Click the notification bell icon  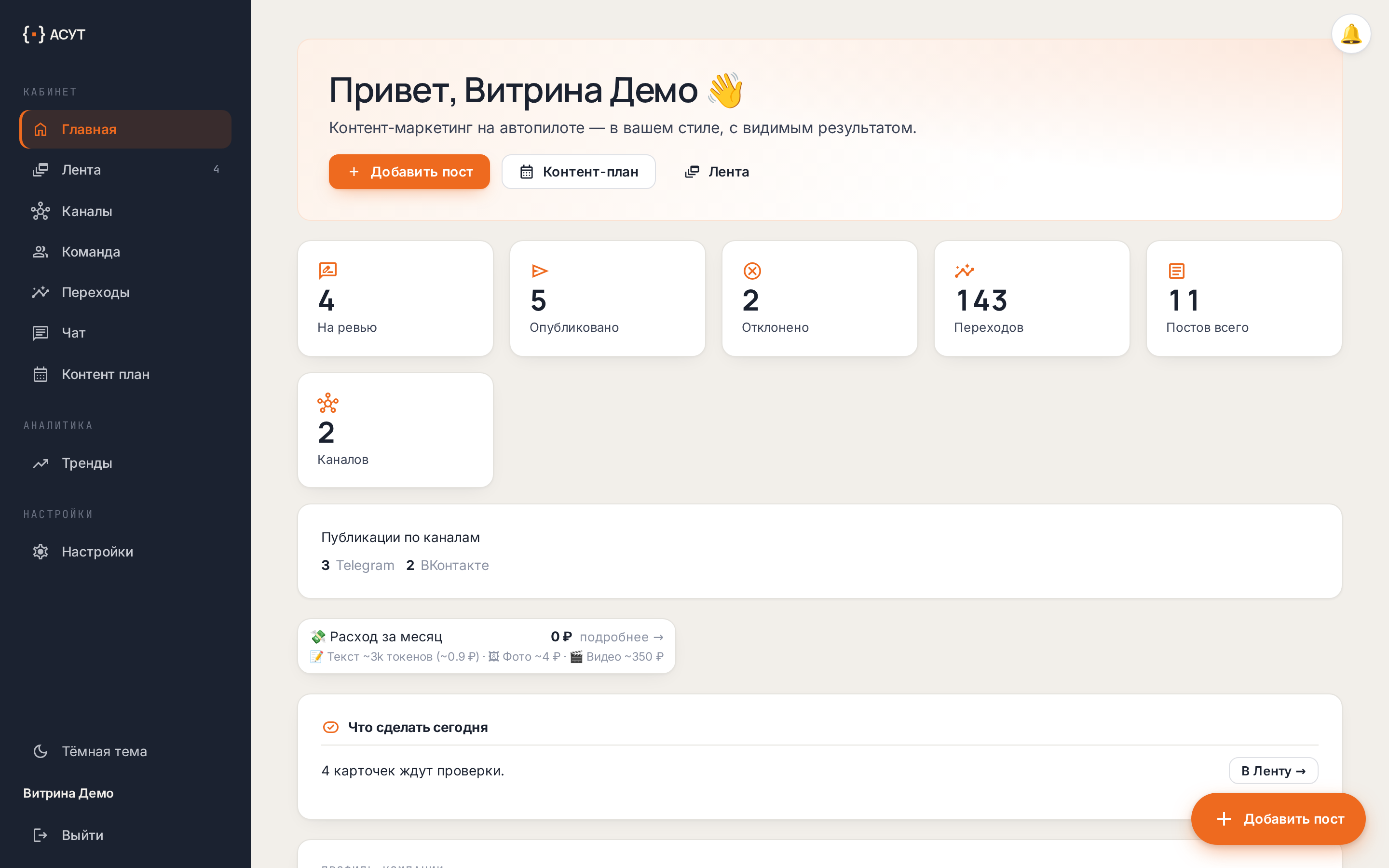tap(1350, 34)
